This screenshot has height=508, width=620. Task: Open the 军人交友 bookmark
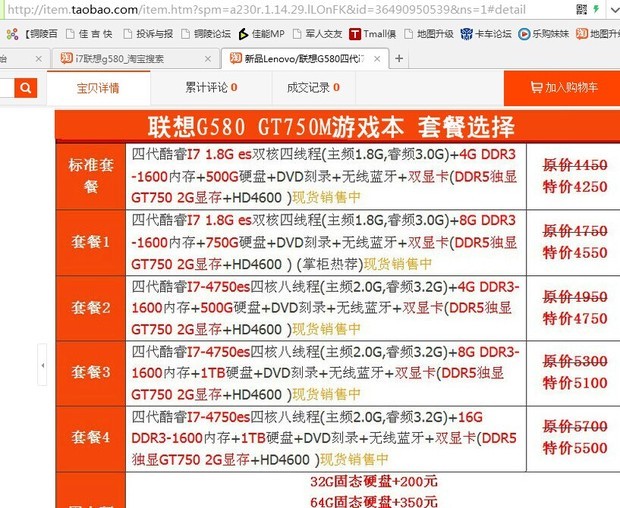[318, 34]
